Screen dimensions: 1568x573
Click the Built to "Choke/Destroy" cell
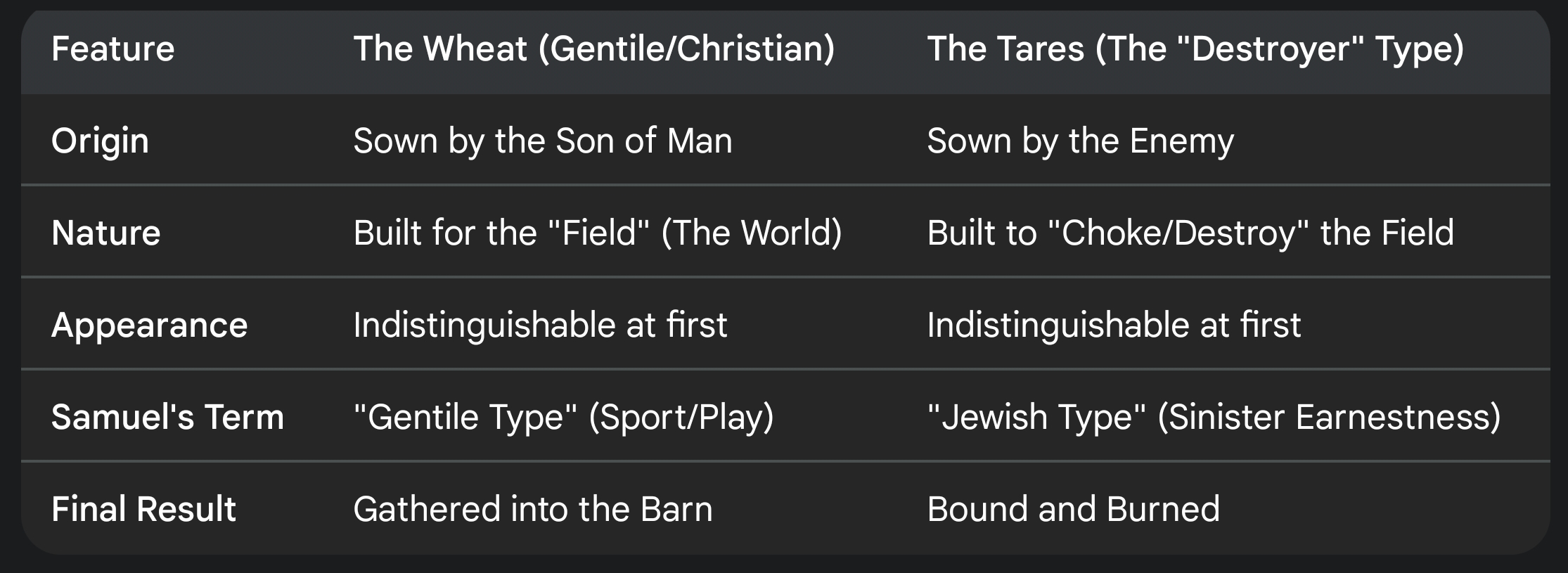[x=1190, y=233]
